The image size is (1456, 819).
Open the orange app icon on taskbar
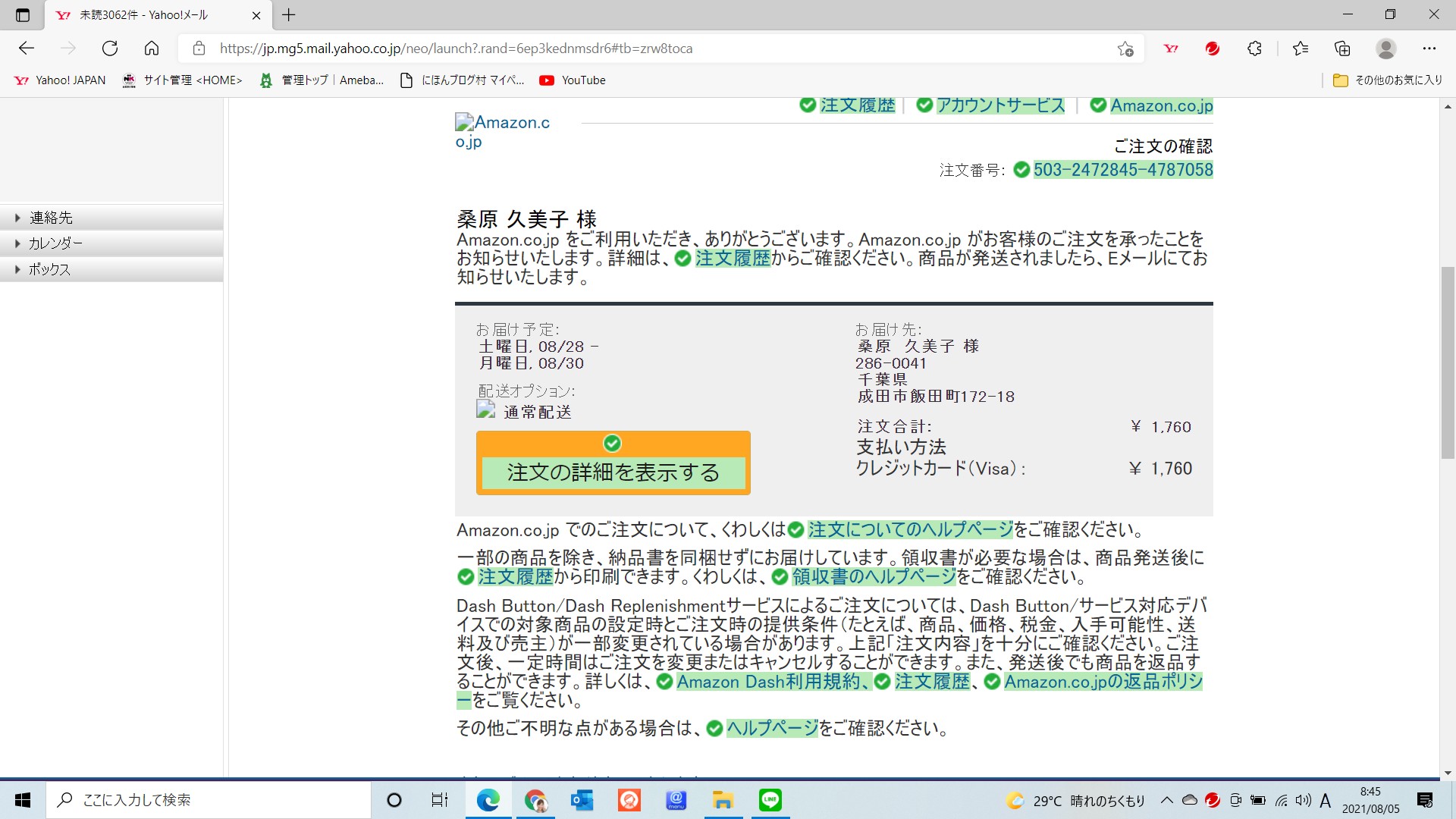tap(629, 800)
